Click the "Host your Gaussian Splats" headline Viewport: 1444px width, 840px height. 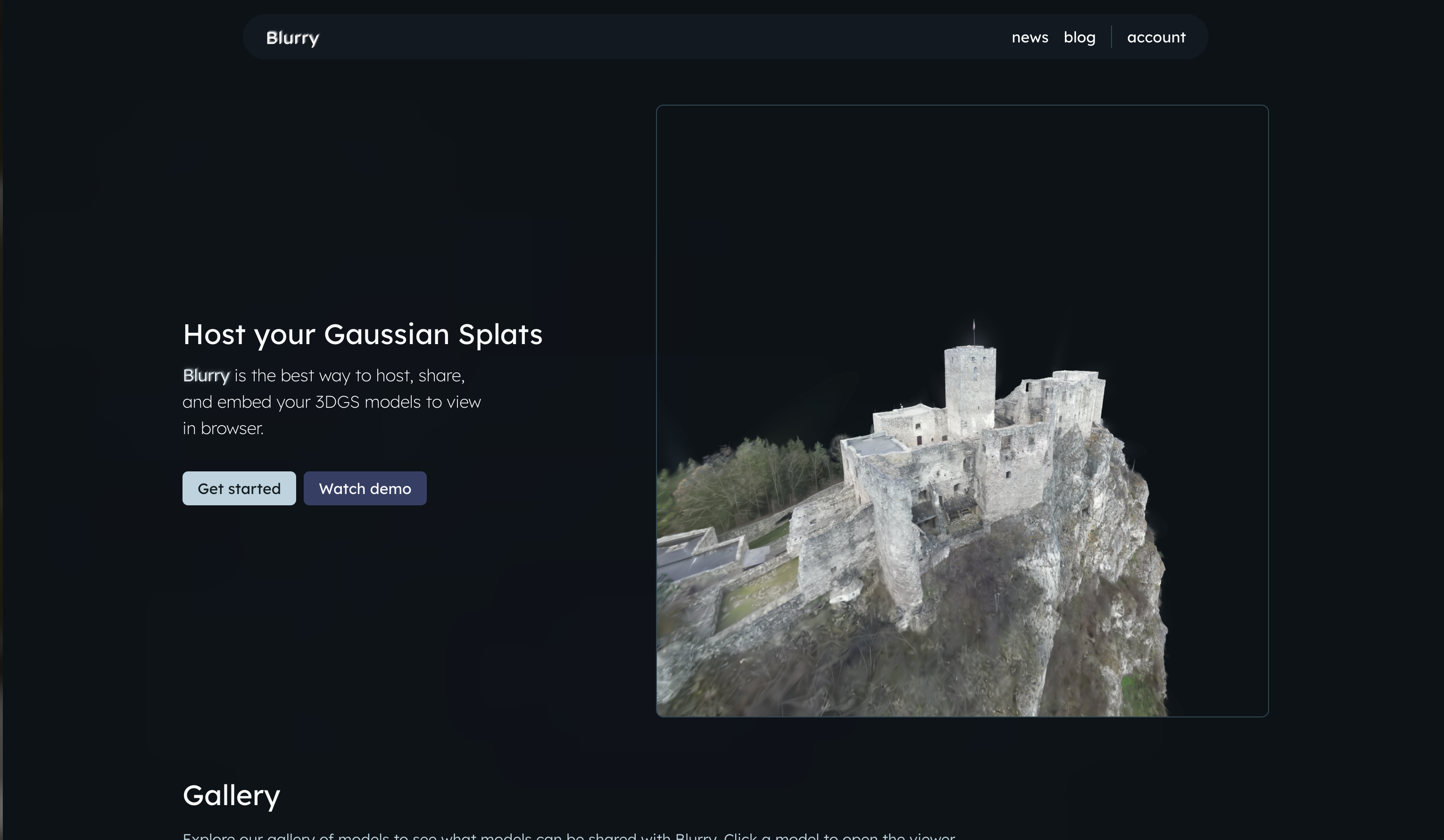tap(362, 334)
